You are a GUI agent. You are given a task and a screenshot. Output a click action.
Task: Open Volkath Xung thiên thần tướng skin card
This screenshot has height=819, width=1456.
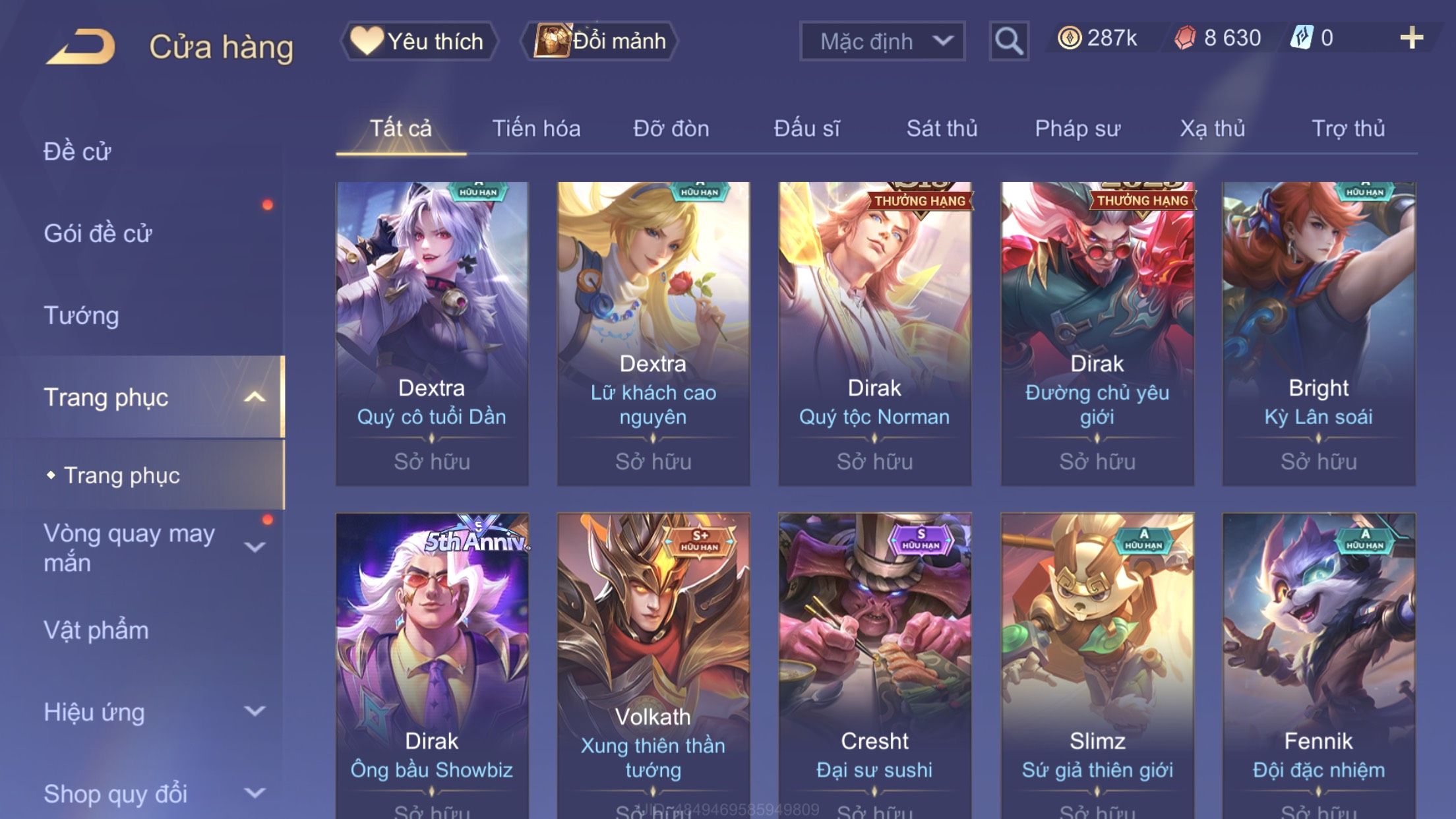click(653, 666)
